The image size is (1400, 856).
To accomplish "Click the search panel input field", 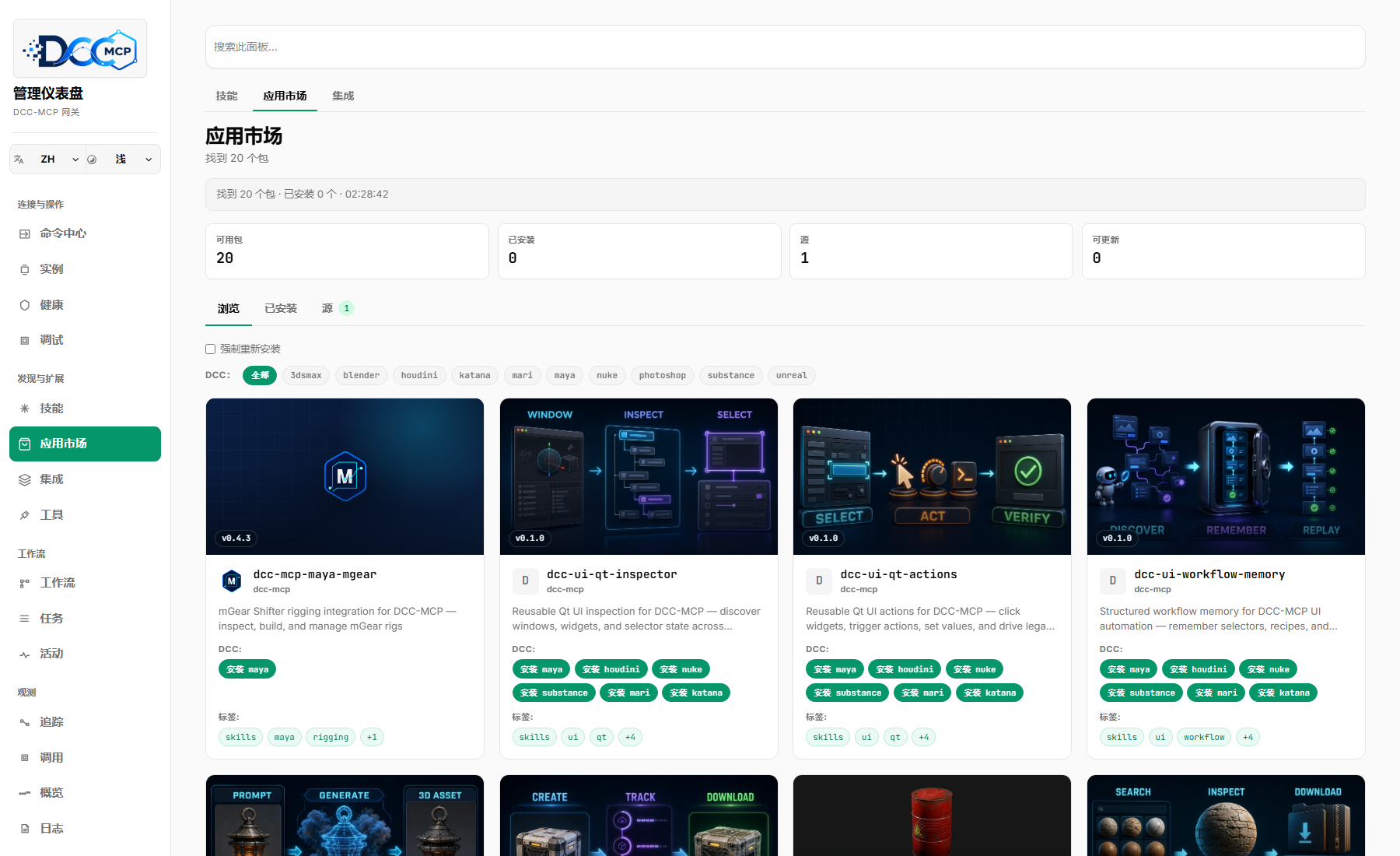I will (x=786, y=47).
